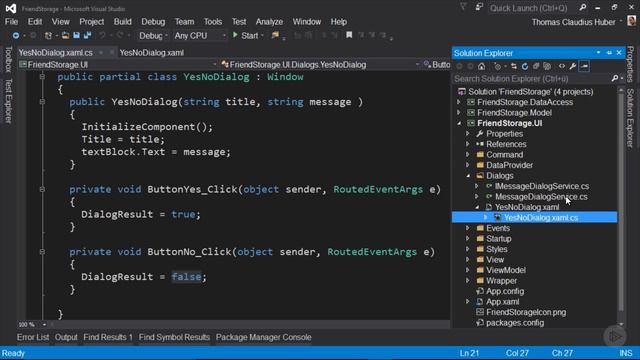The image size is (640, 360).
Task: Collapse the ButtonYes_Click method outline
Action: tap(42, 189)
